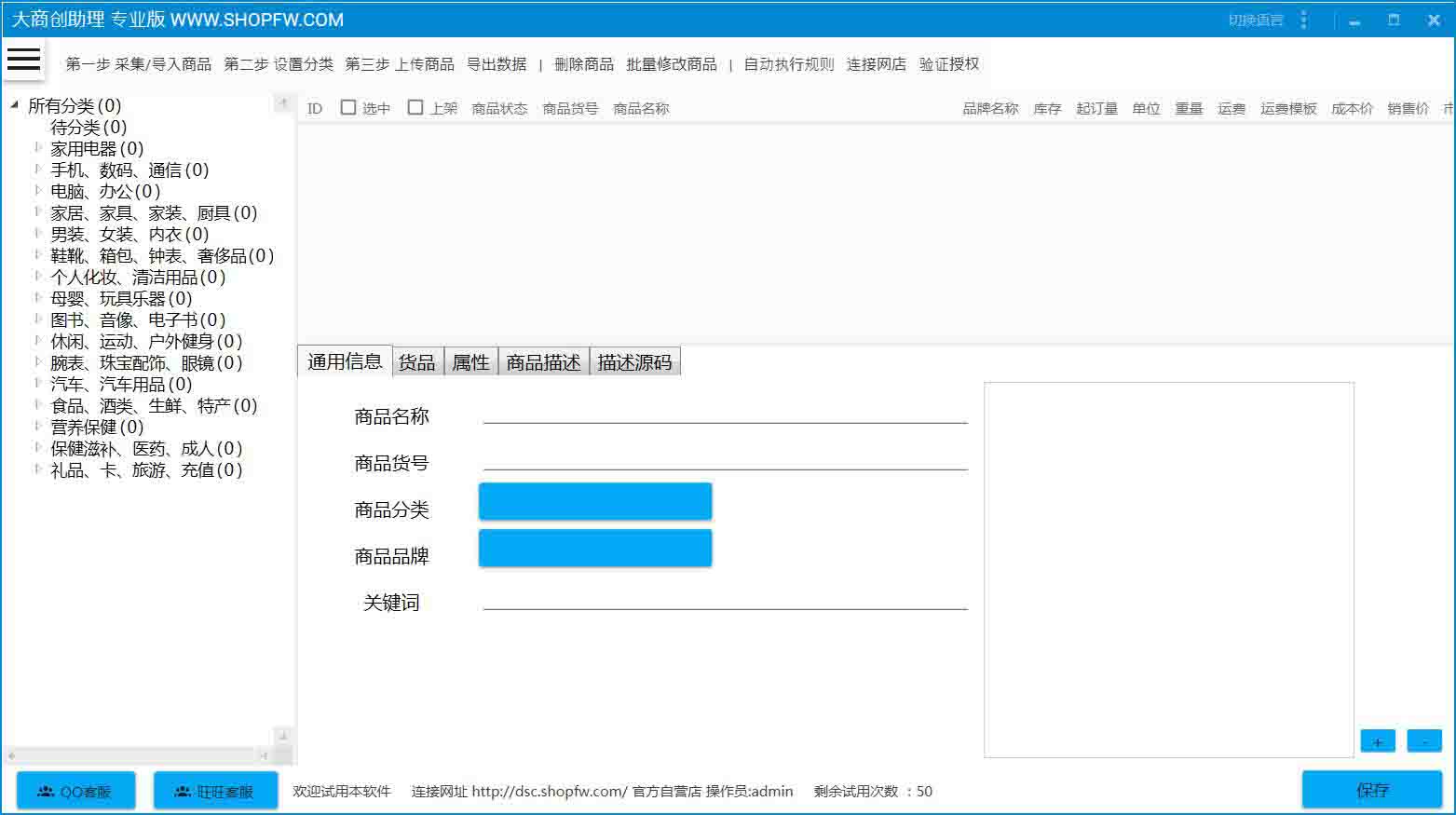Open the hamburger menu icon
The image size is (1456, 815).
tap(23, 59)
